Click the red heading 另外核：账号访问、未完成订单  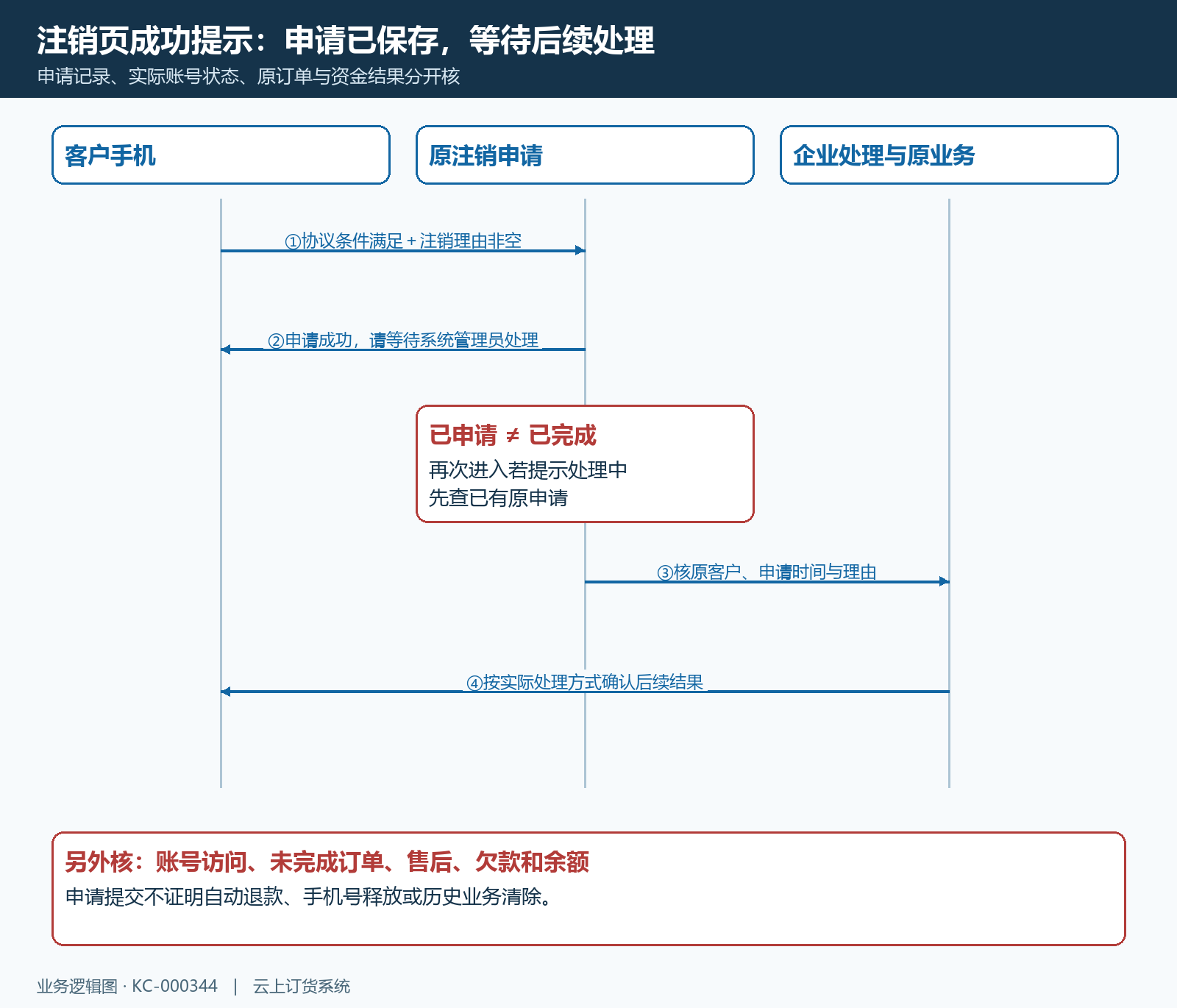coord(327,862)
